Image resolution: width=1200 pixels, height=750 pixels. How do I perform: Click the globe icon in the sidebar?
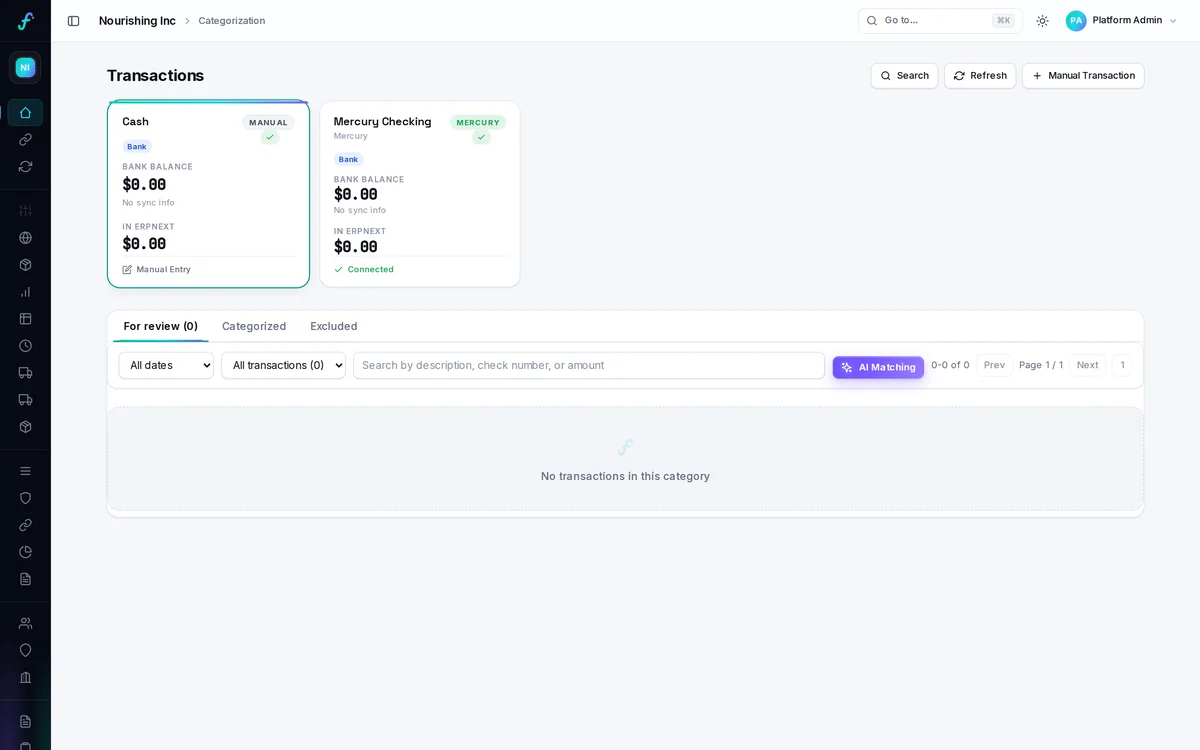pos(25,238)
